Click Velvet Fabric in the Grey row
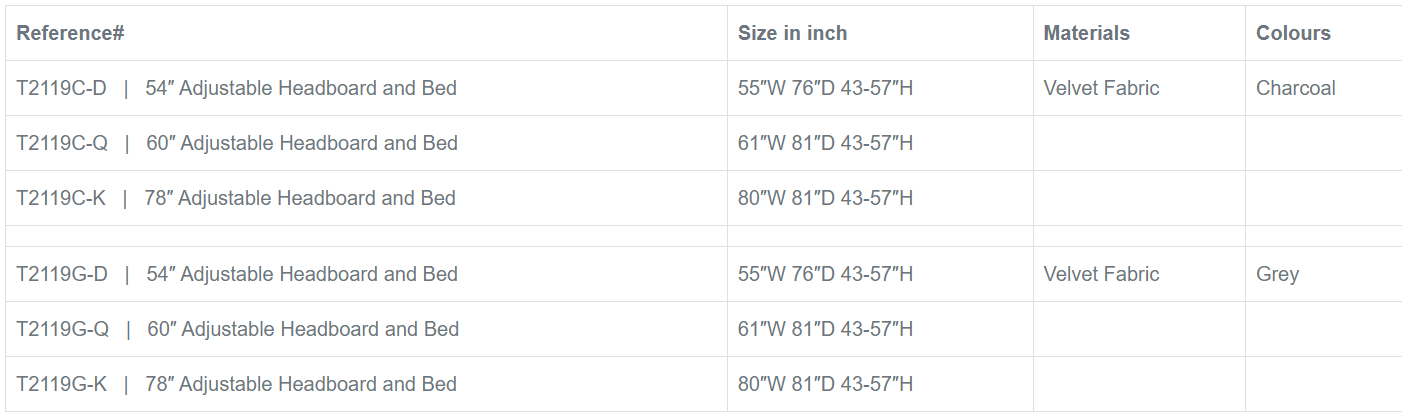This screenshot has height=412, width=1407. point(1101,274)
